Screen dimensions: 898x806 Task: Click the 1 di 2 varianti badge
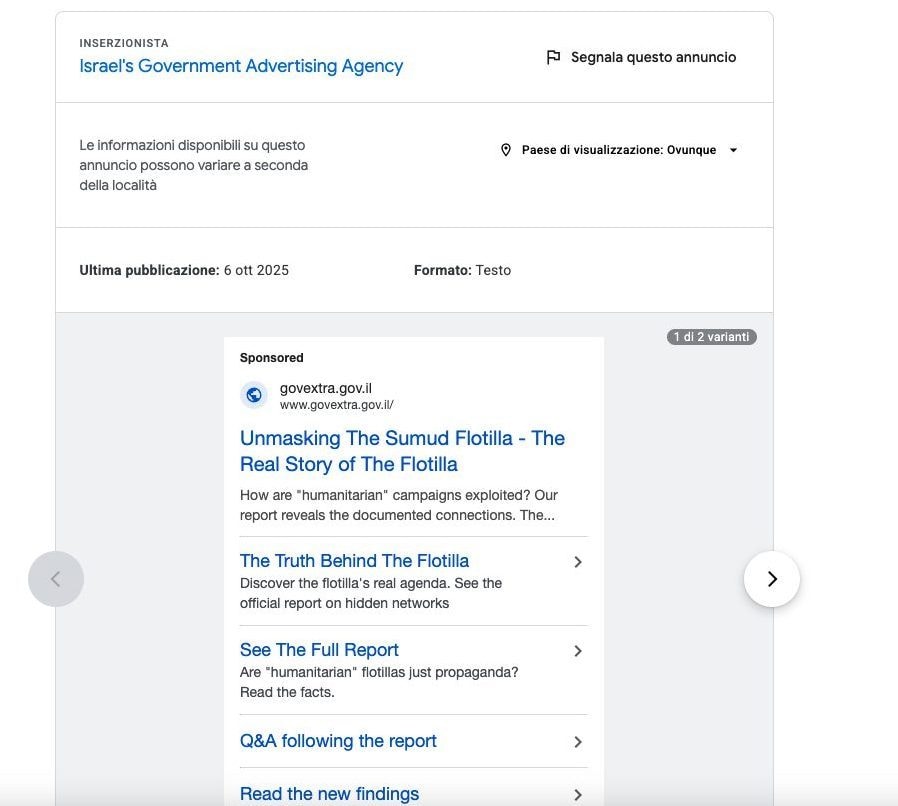coord(711,337)
